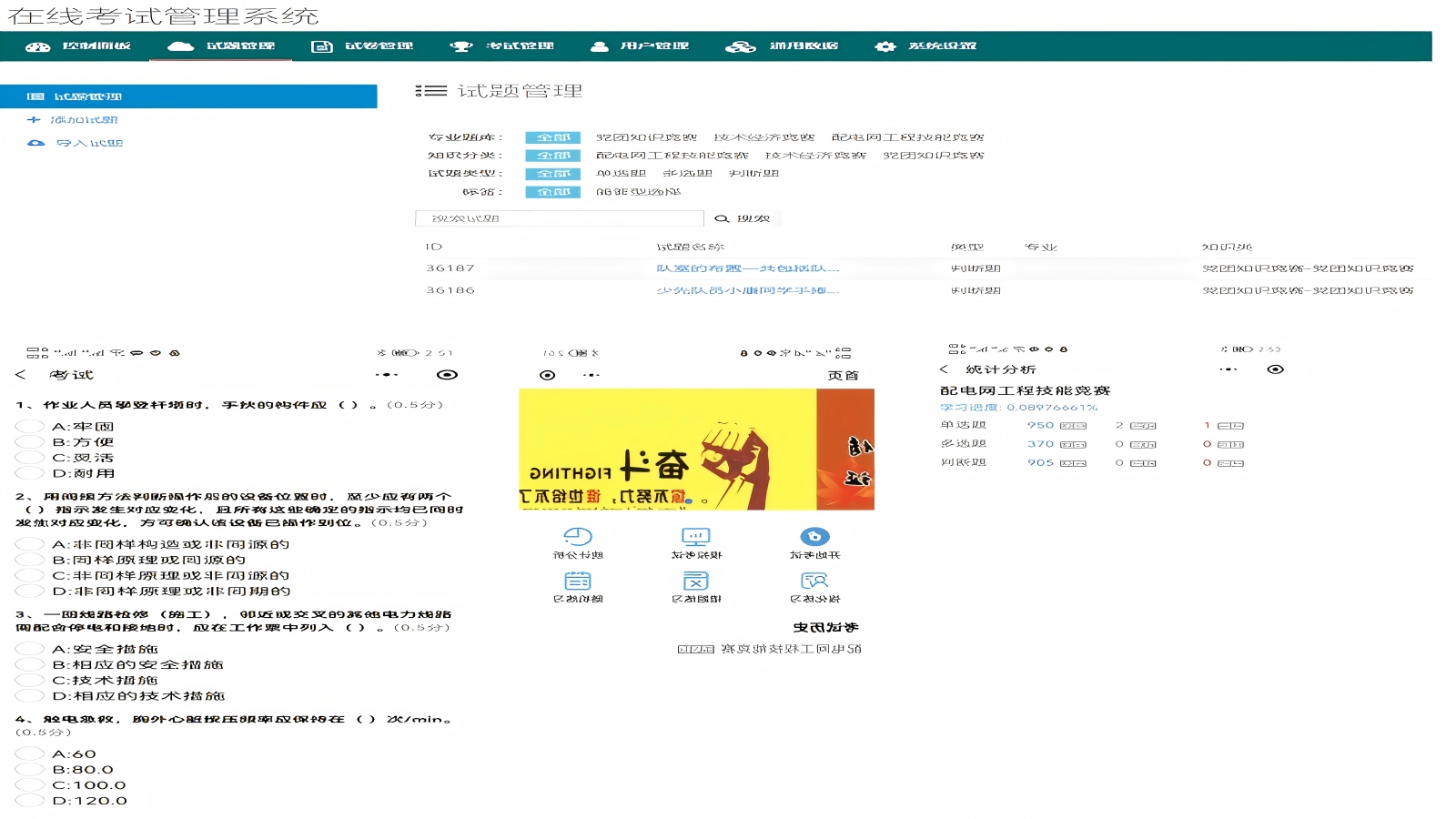
Task: Open the three-dot more menu on the 考试 screen
Action: [387, 375]
